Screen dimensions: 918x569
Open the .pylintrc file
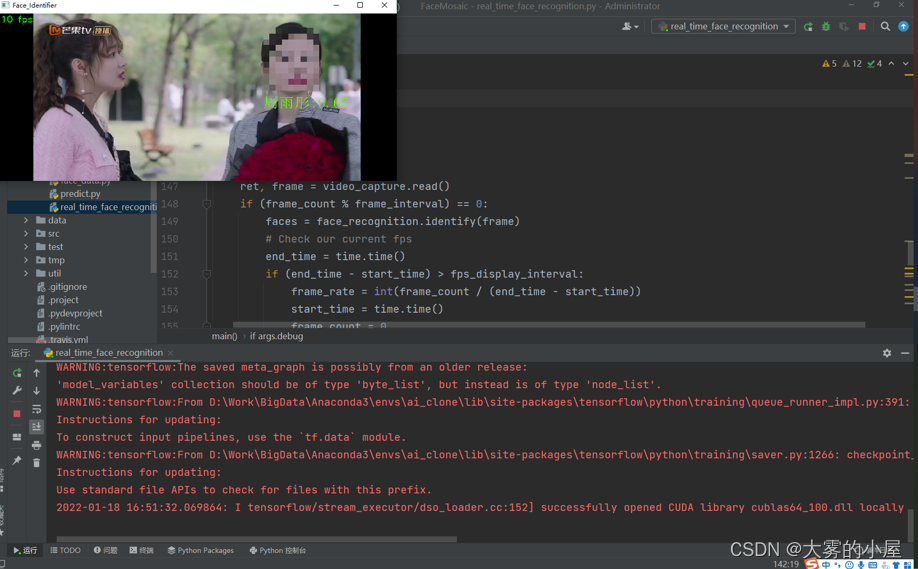pos(58,327)
